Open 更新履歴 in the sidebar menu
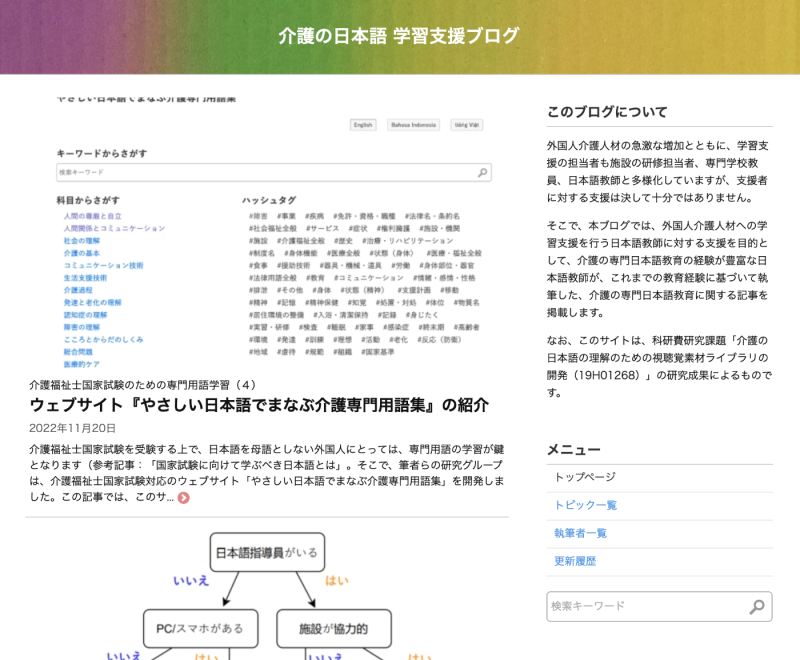The height and width of the screenshot is (660, 800). (575, 561)
